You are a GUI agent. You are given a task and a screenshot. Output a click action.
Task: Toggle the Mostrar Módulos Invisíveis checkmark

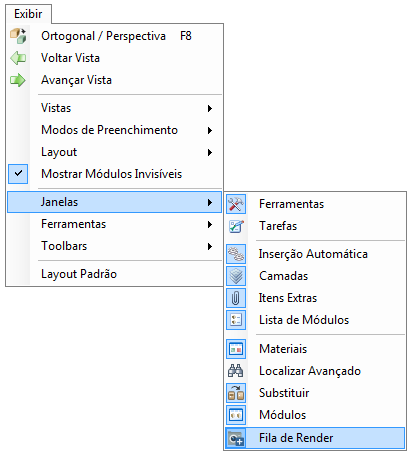tap(18, 174)
